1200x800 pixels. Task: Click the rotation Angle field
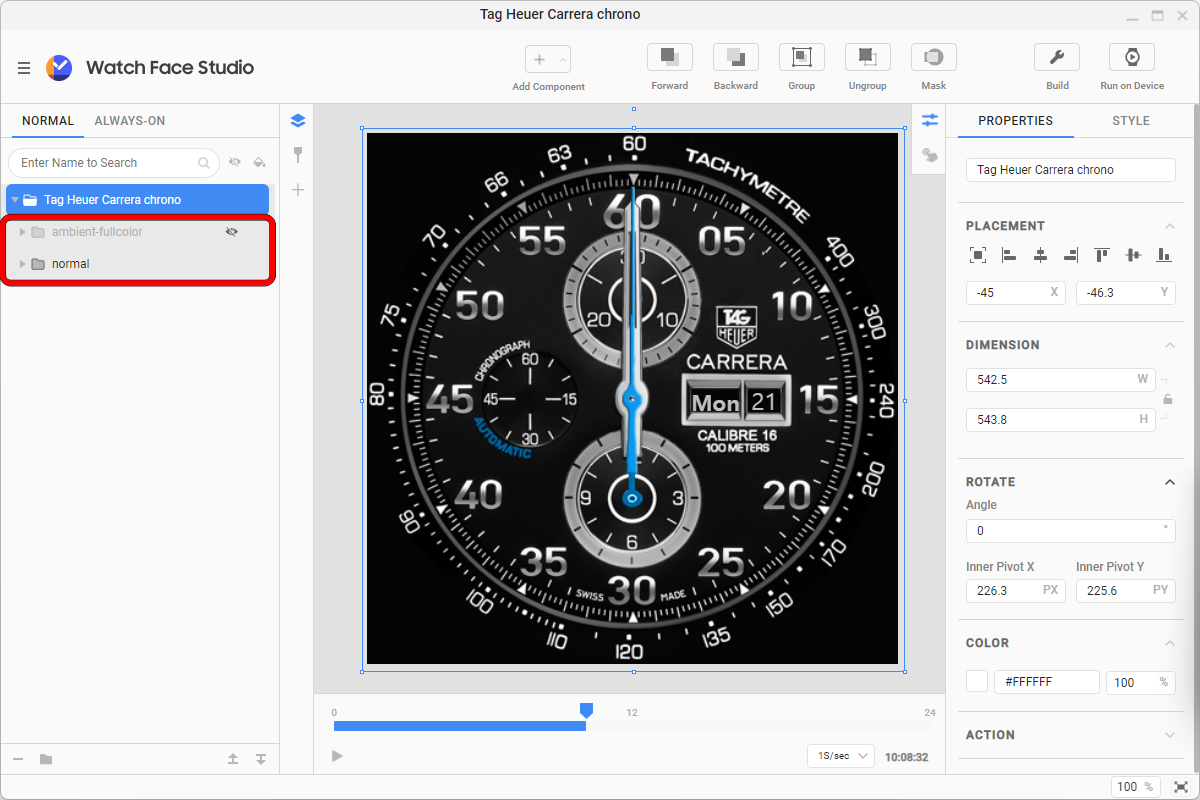tap(1070, 531)
